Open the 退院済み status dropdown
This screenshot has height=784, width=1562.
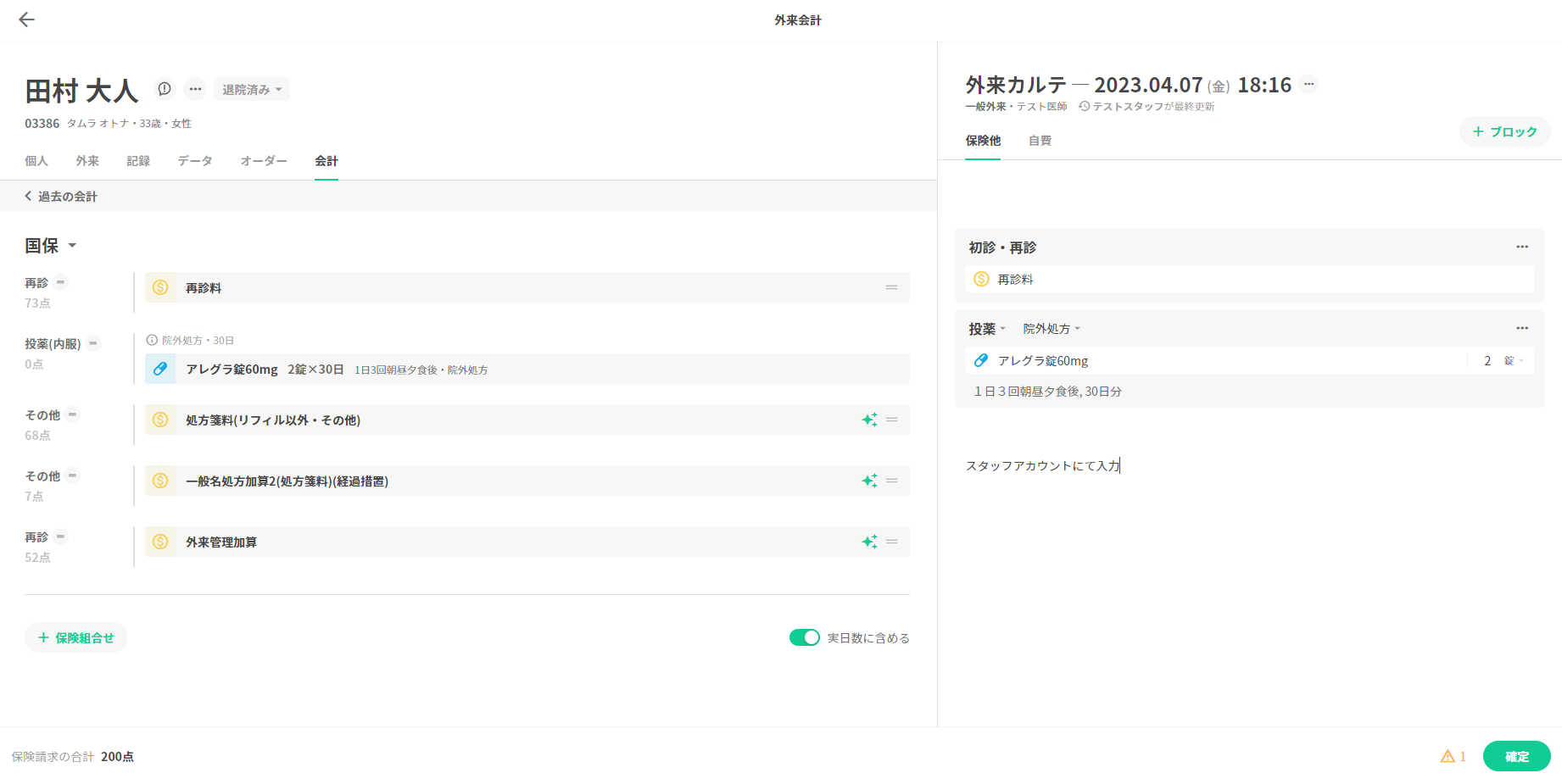pos(252,89)
